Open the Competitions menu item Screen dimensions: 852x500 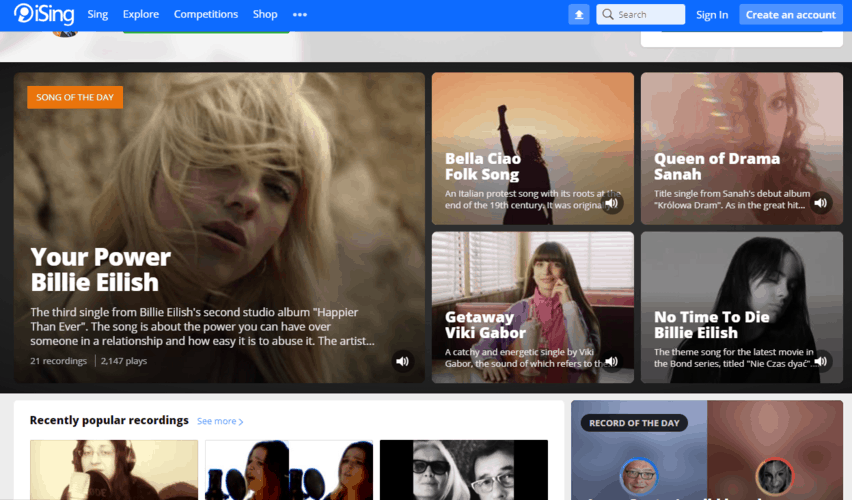point(206,14)
